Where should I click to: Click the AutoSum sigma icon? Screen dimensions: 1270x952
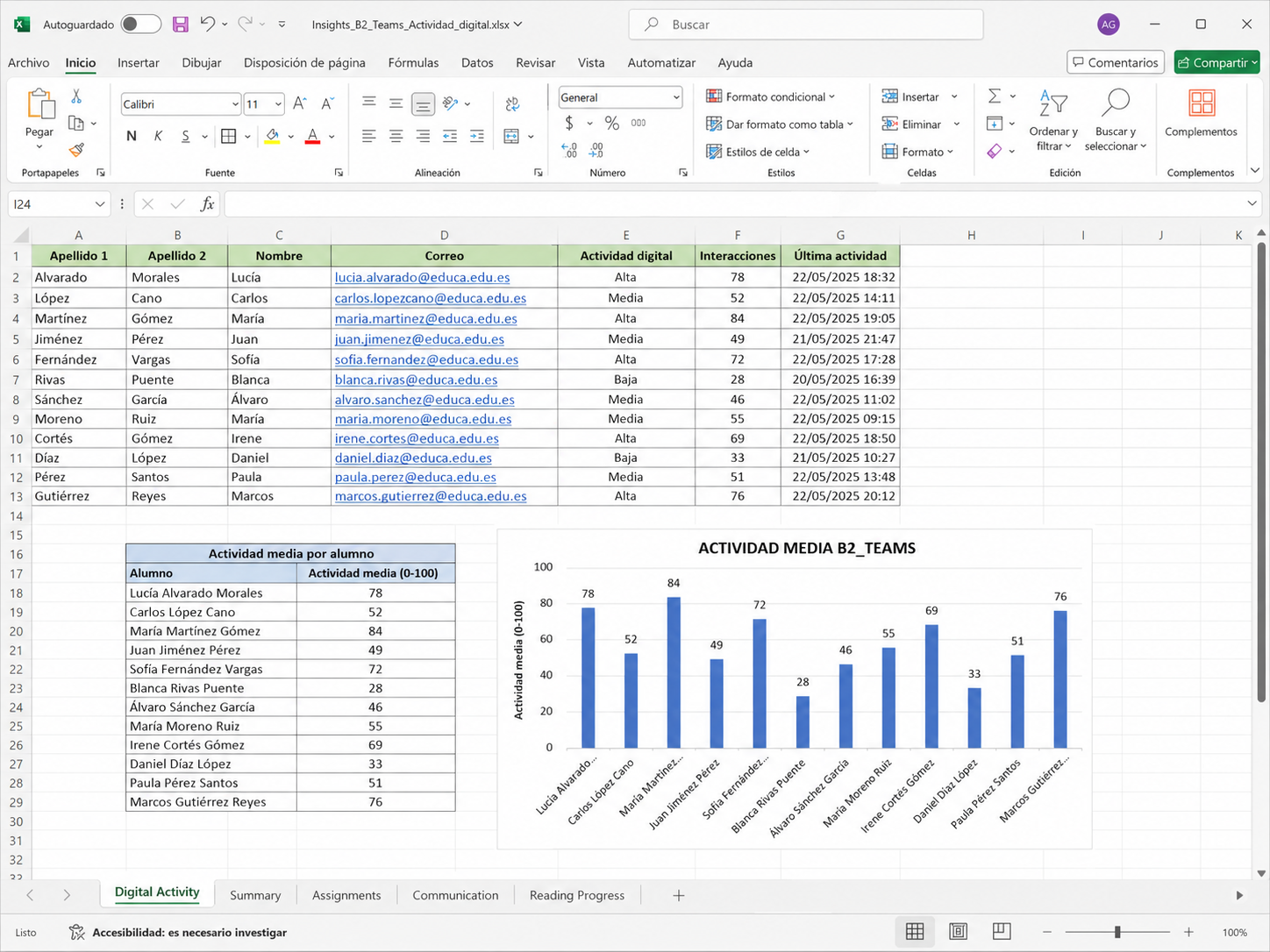coord(995,96)
